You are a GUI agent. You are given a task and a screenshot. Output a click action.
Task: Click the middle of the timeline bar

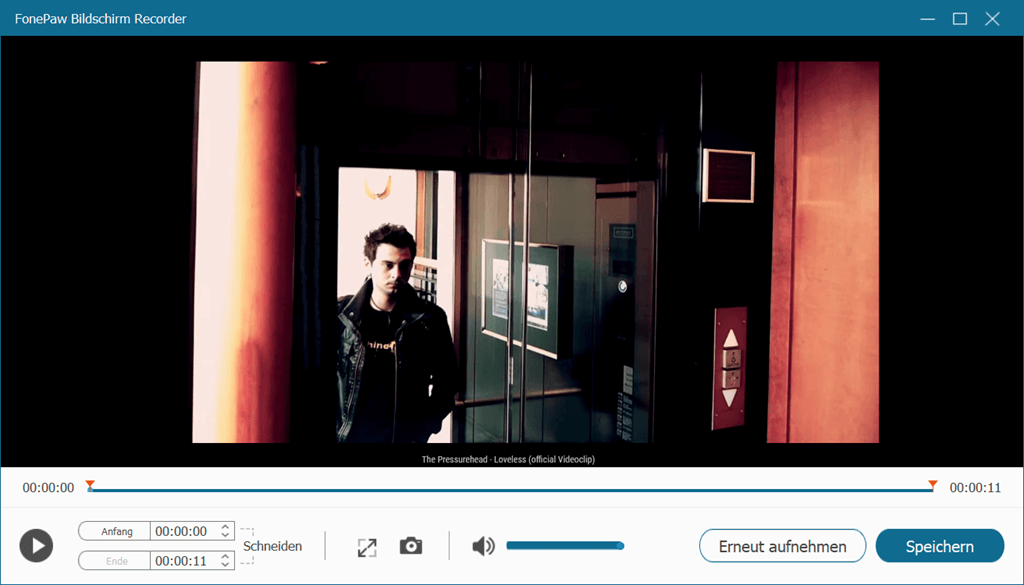click(511, 490)
